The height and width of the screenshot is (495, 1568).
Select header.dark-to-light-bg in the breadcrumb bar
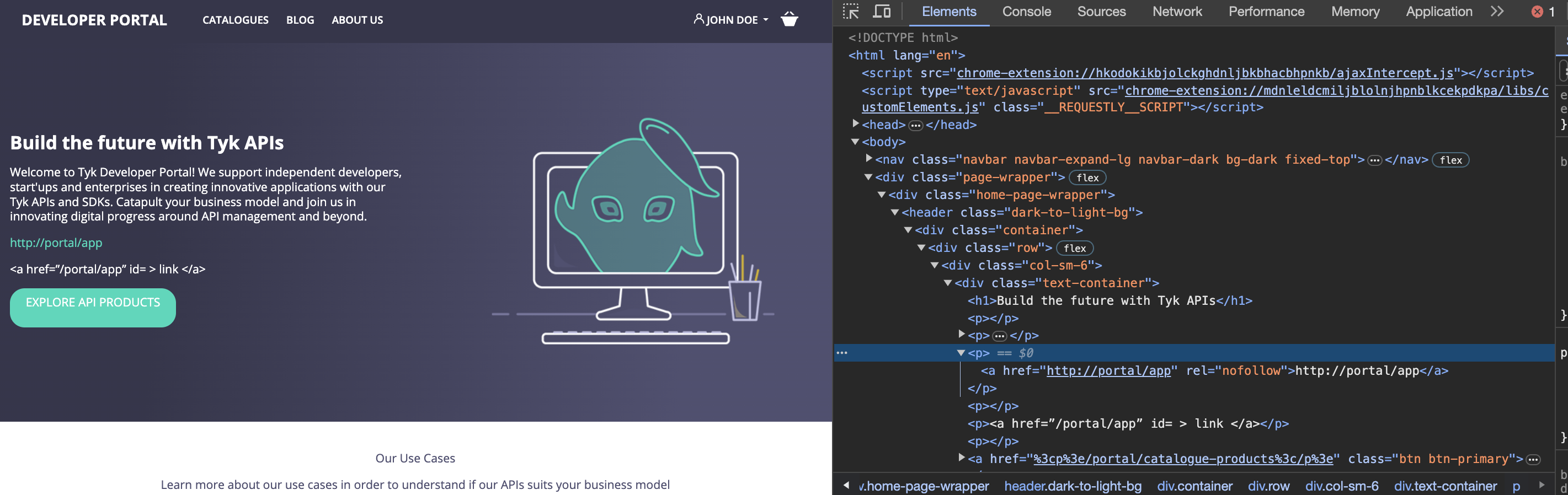1073,486
